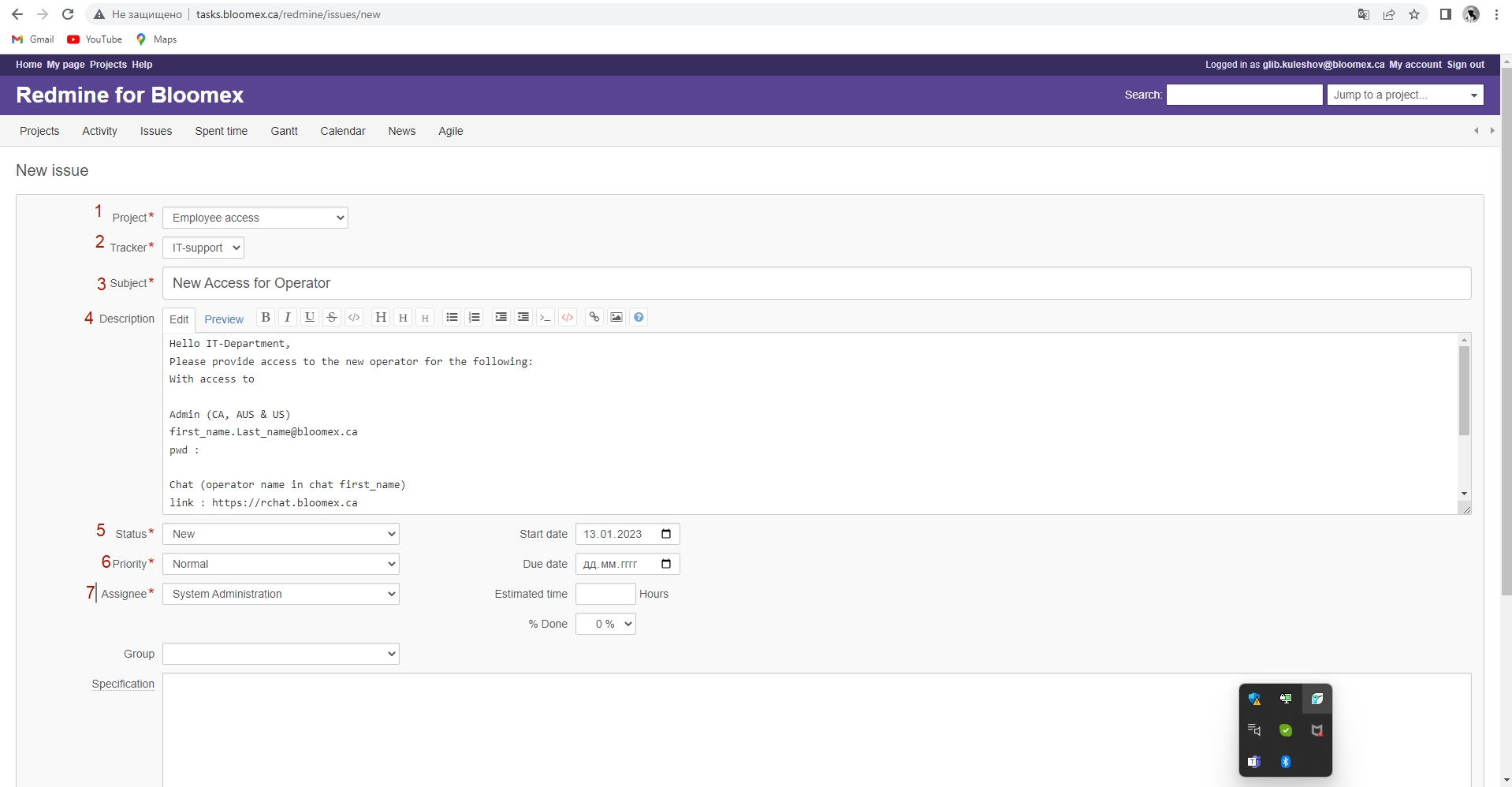Insert highlighted code with red code icon
The height and width of the screenshot is (787, 1512).
pyautogui.click(x=567, y=317)
